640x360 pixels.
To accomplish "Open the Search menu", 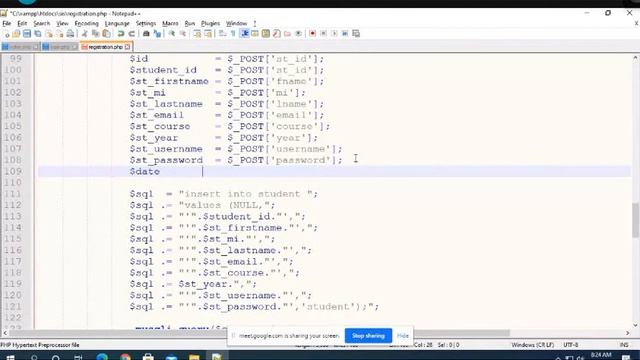I will click(x=42, y=23).
